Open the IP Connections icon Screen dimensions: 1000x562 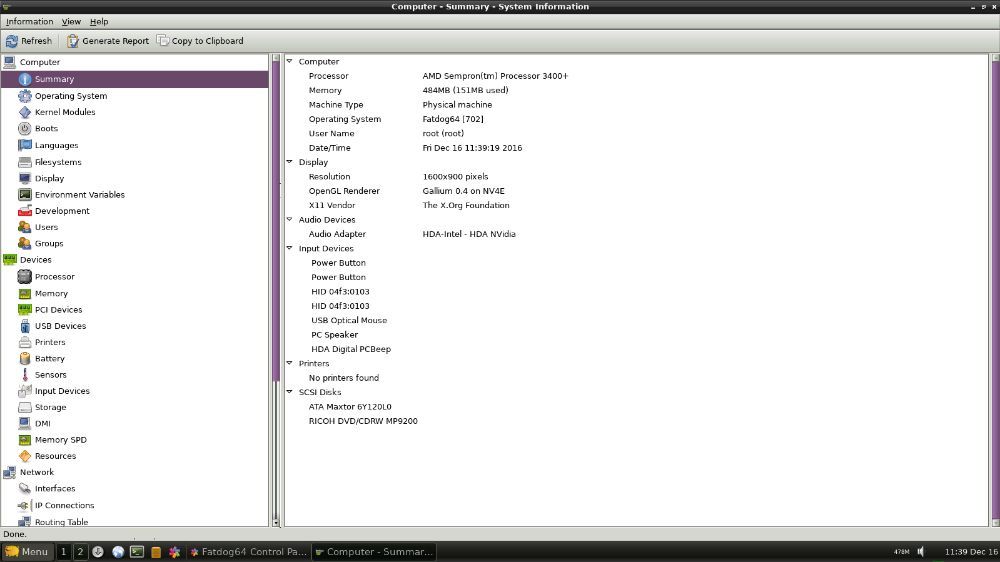(25, 505)
